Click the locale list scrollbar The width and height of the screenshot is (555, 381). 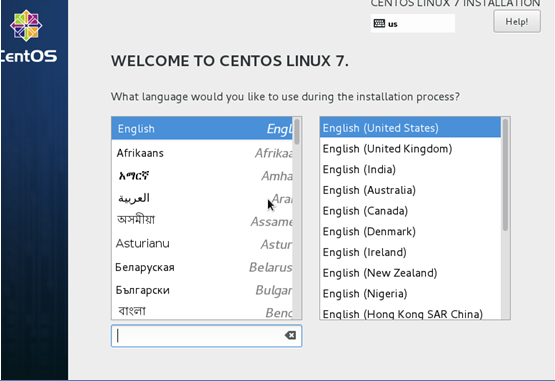point(505,175)
